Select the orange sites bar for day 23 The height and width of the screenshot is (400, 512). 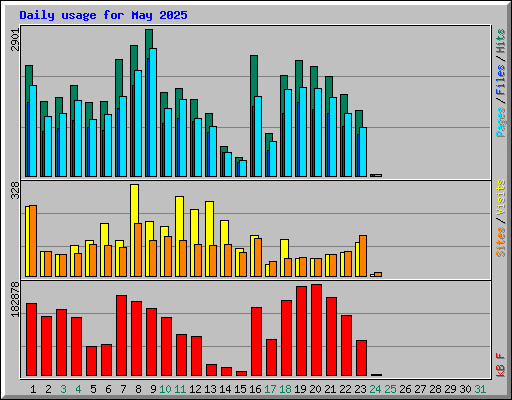[363, 256]
